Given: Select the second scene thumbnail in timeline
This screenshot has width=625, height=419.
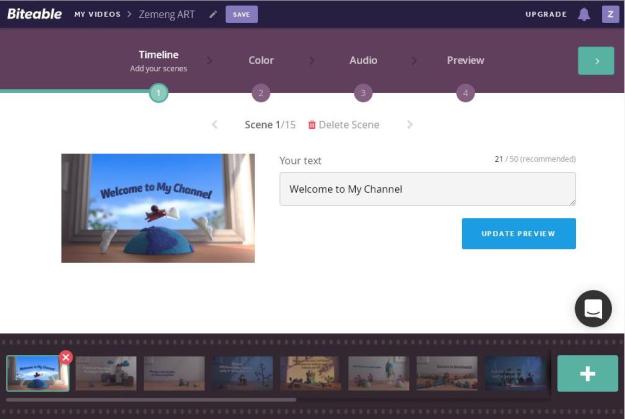Looking at the screenshot, I should click(106, 373).
